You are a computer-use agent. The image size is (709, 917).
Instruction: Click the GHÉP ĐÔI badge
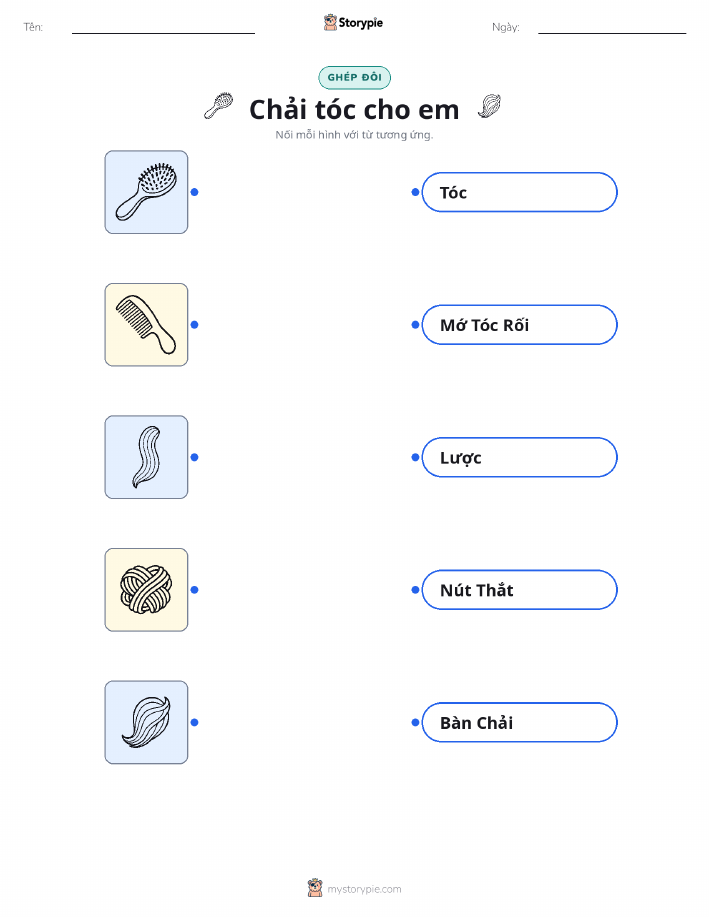[354, 77]
